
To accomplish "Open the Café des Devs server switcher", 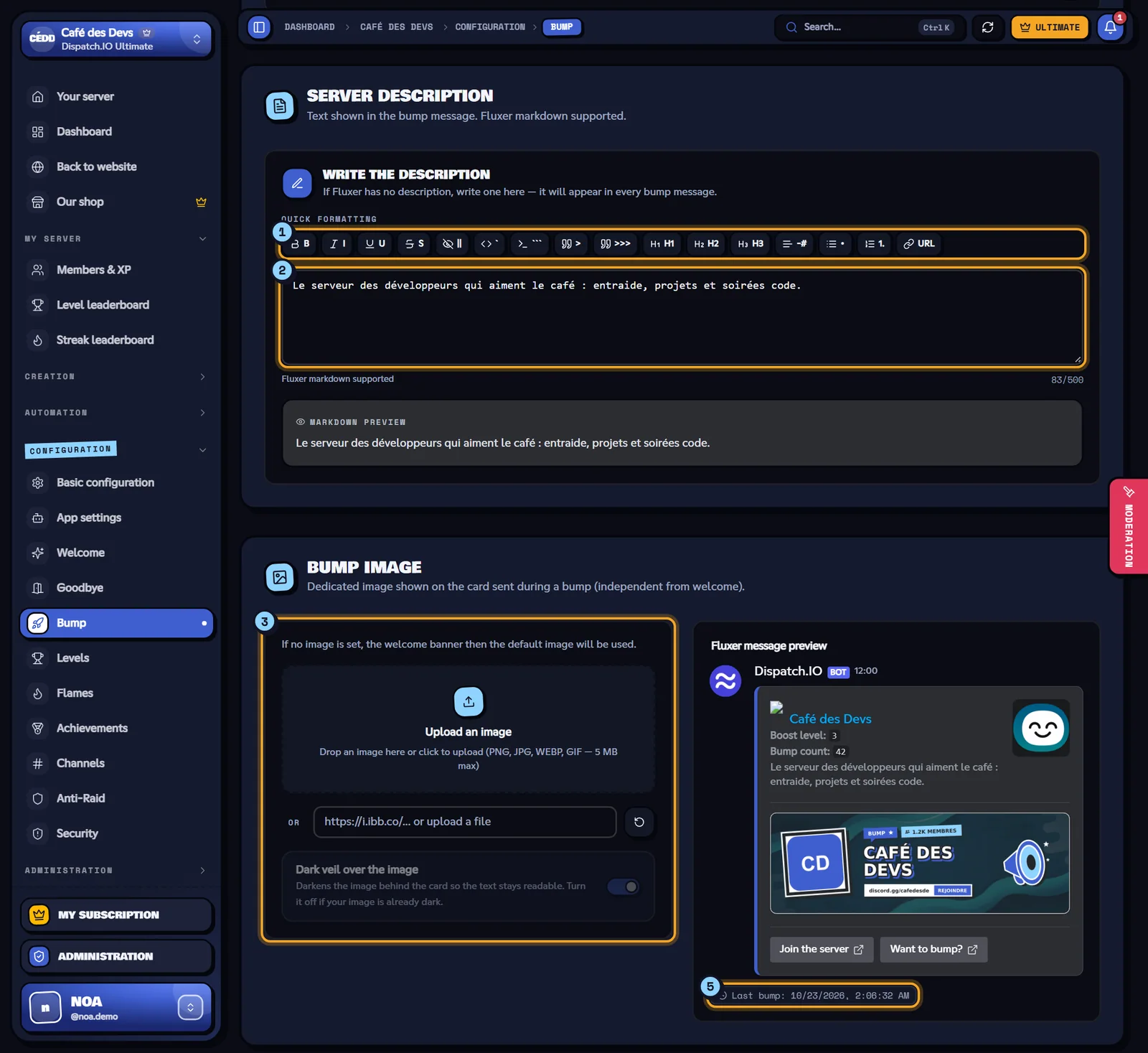I will coord(117,39).
